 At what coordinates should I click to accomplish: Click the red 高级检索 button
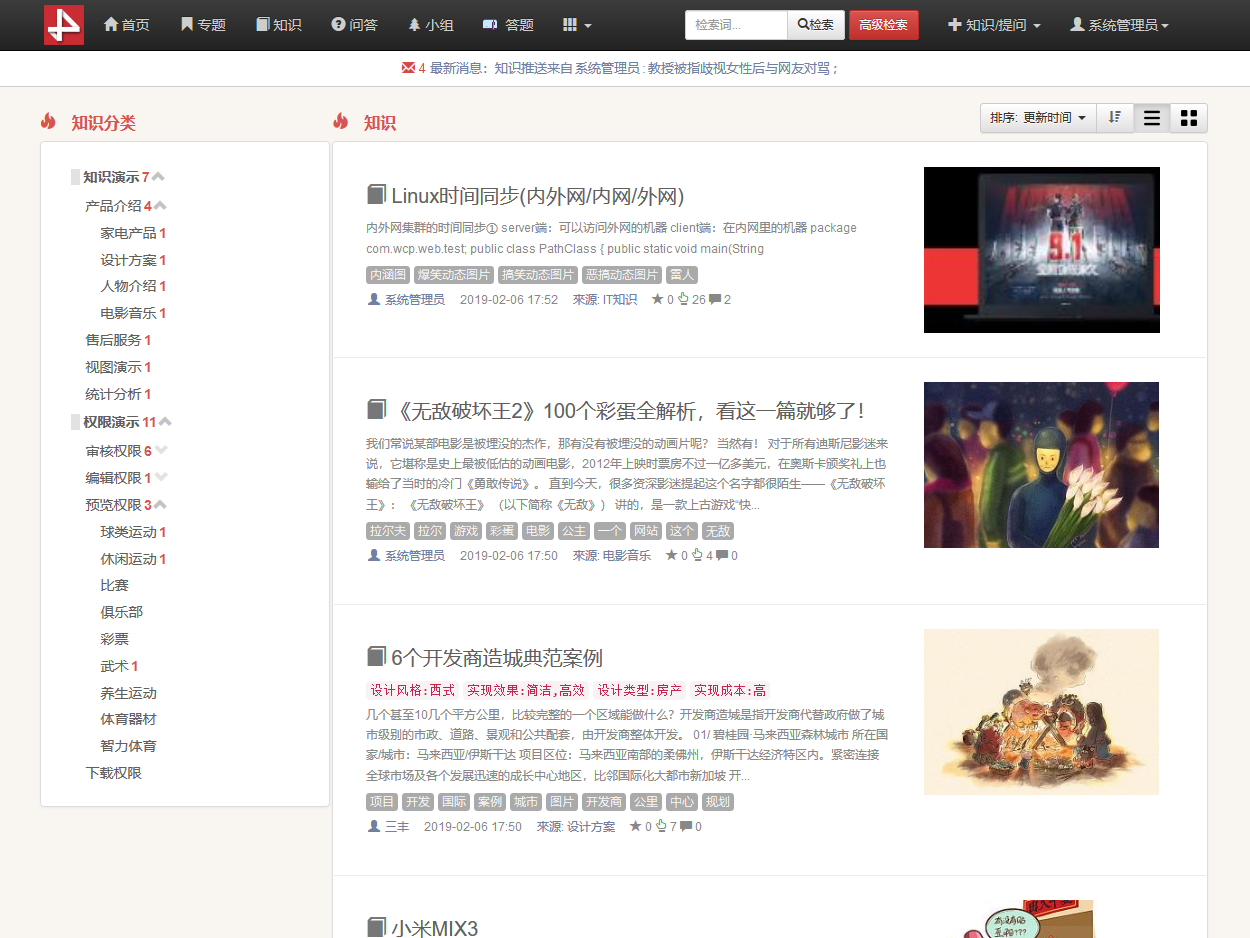[x=883, y=25]
